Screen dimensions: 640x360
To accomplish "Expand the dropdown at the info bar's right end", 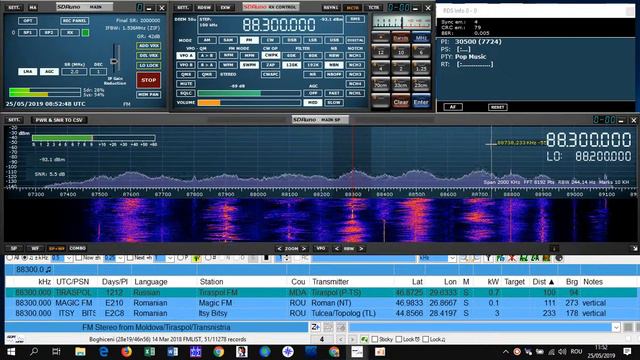I will click(616, 327).
